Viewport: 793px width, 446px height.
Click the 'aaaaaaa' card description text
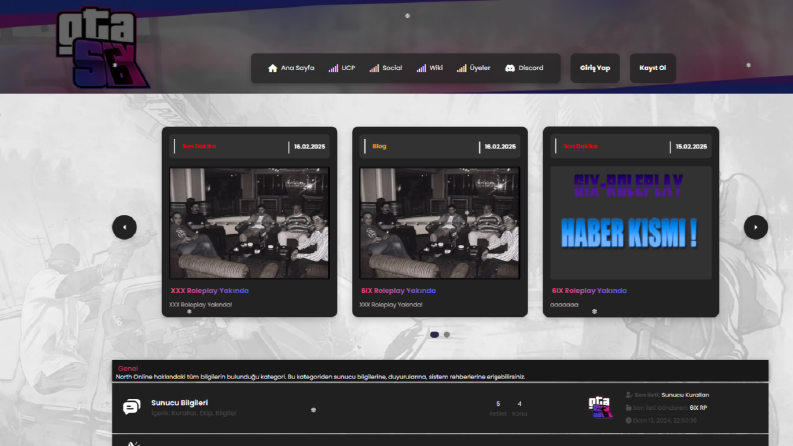(564, 305)
